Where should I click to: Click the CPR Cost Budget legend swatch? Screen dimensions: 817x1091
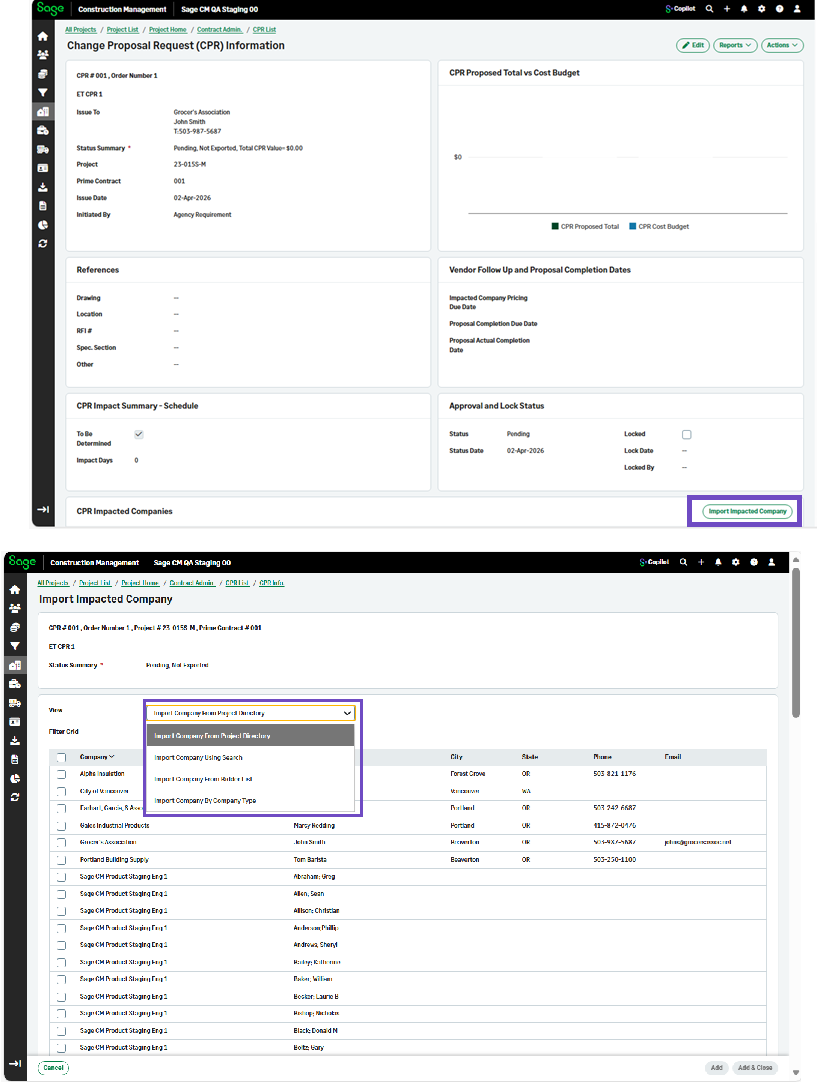[x=632, y=227]
